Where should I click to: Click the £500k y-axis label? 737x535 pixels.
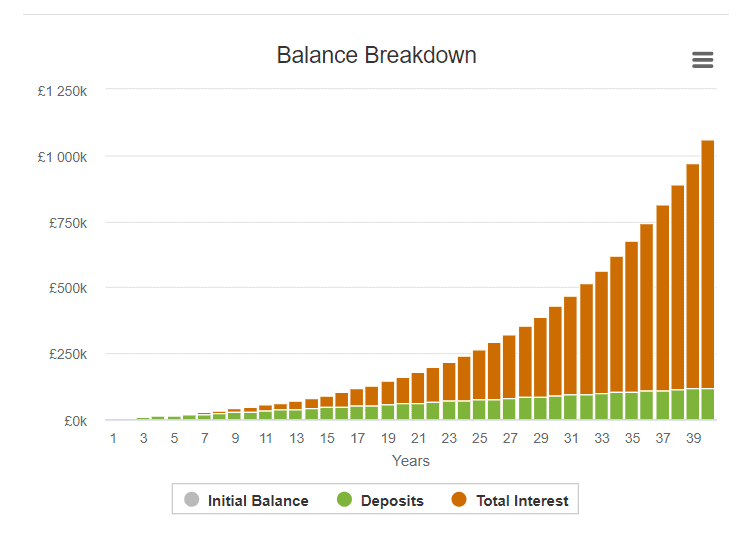[68, 288]
